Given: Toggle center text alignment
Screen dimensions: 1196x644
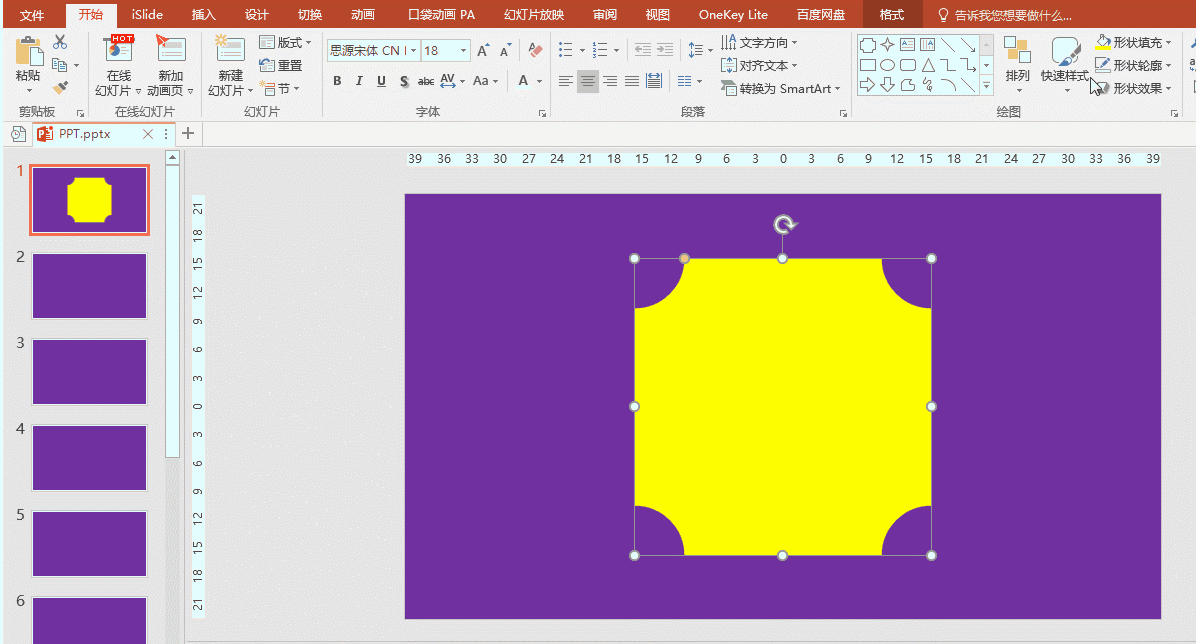Looking at the screenshot, I should (588, 81).
